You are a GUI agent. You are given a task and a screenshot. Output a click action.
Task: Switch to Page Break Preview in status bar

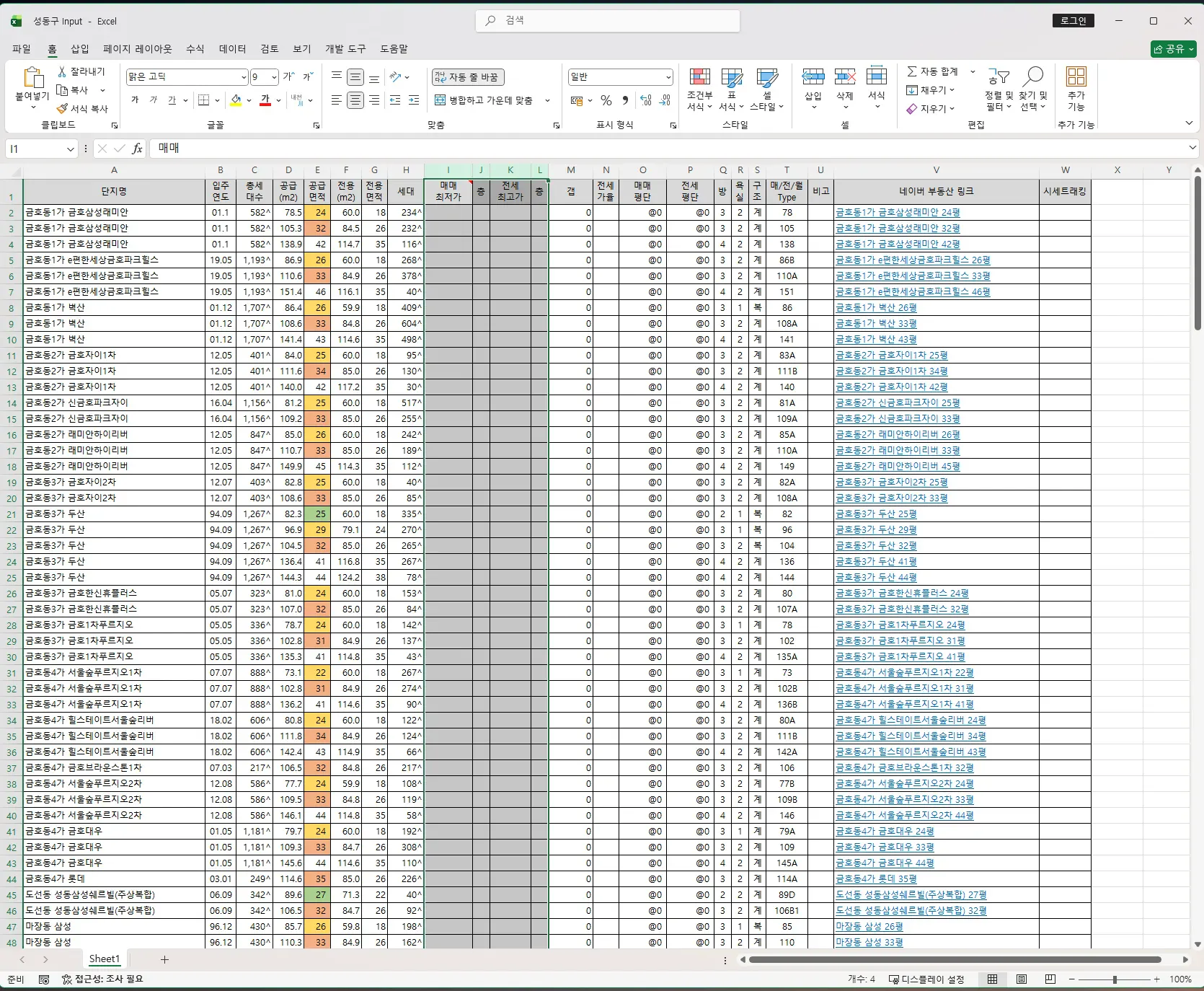[x=1050, y=979]
